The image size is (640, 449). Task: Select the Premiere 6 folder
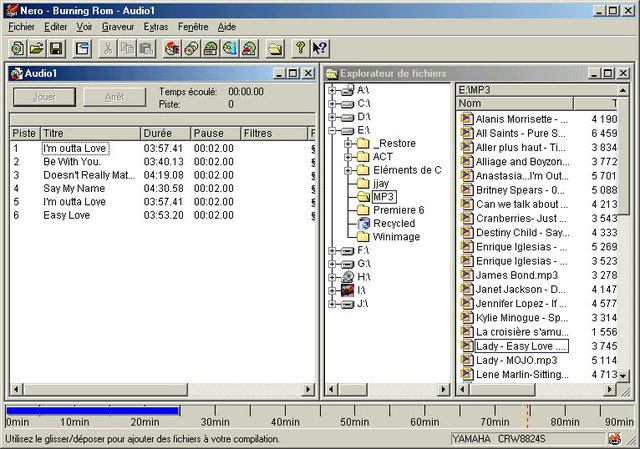coord(398,210)
